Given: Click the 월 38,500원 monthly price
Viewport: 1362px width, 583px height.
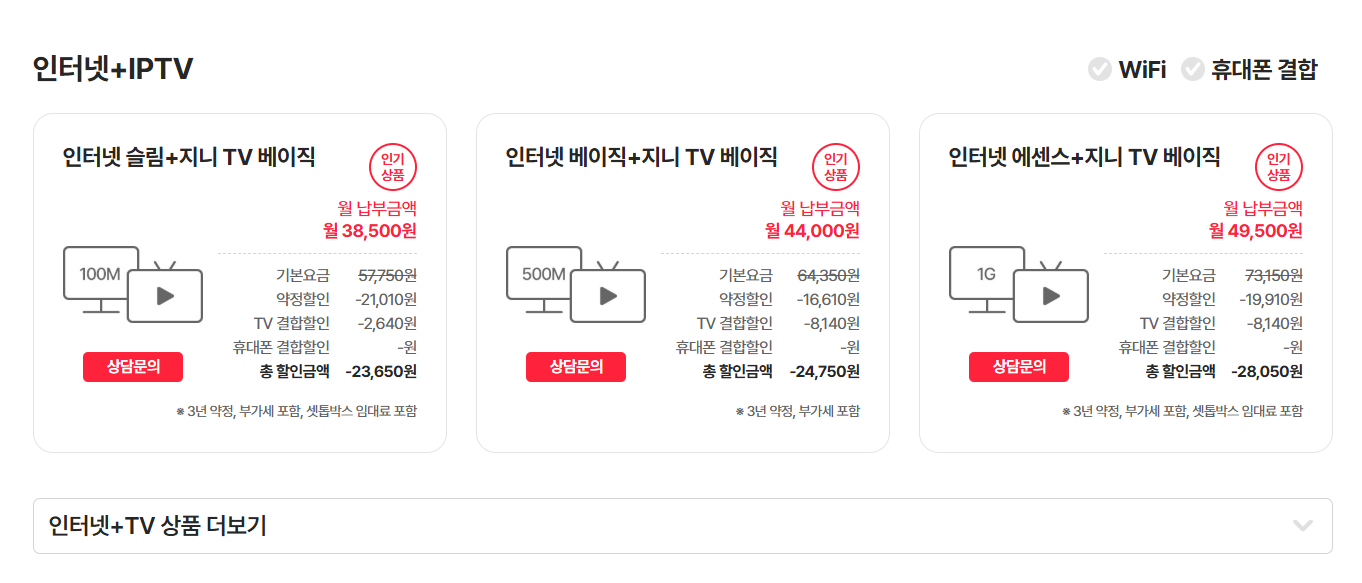Looking at the screenshot, I should coord(369,231).
